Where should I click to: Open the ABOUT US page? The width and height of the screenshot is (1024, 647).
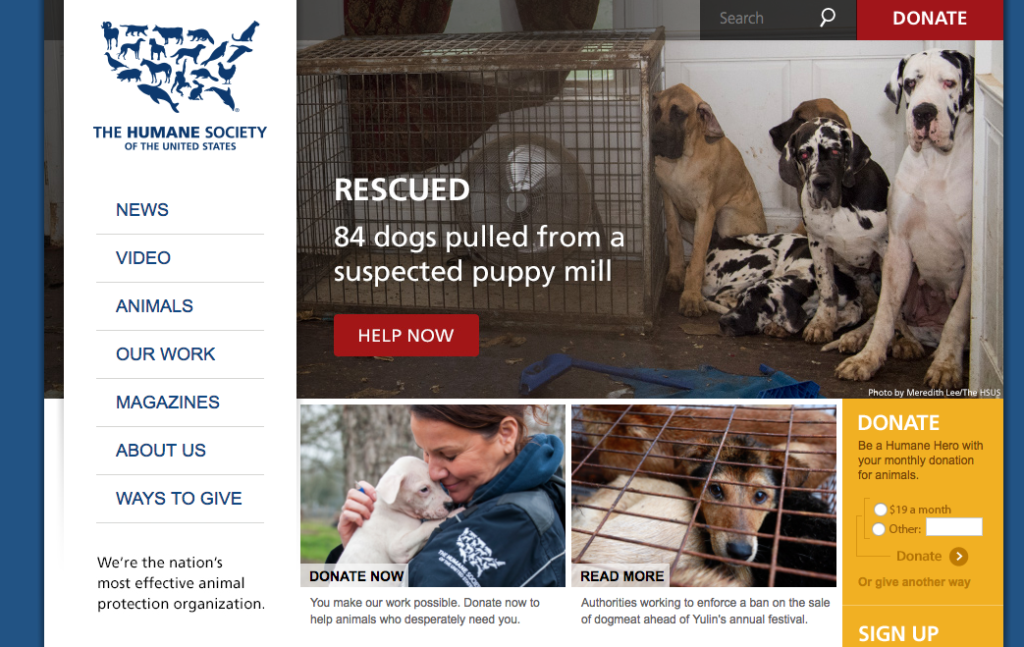click(161, 450)
